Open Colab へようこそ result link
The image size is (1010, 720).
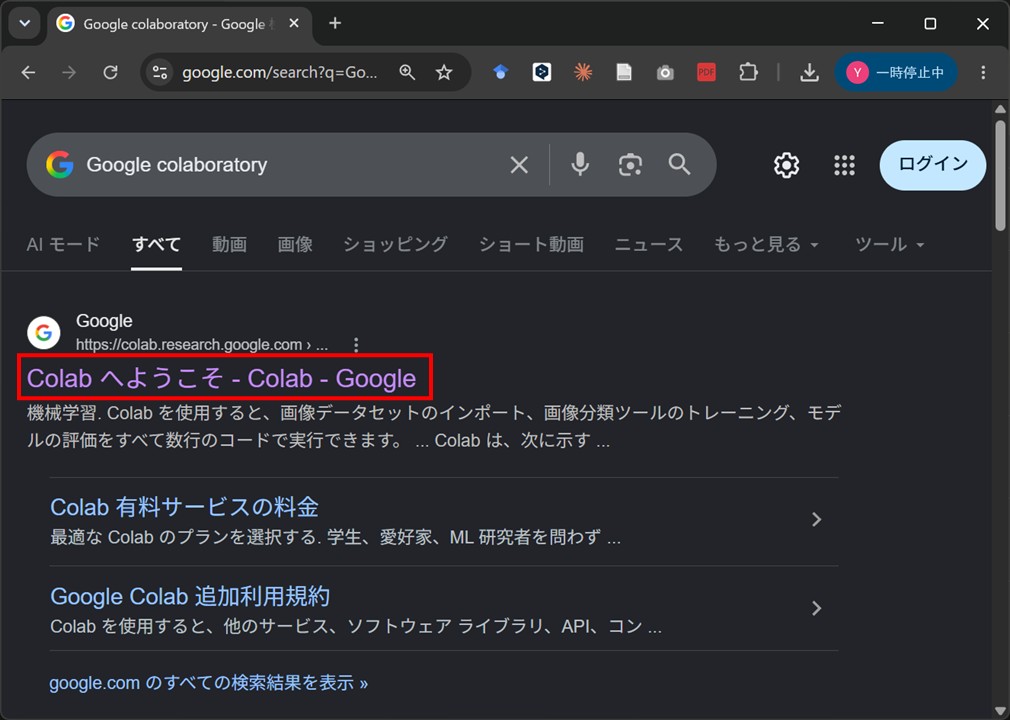(222, 379)
